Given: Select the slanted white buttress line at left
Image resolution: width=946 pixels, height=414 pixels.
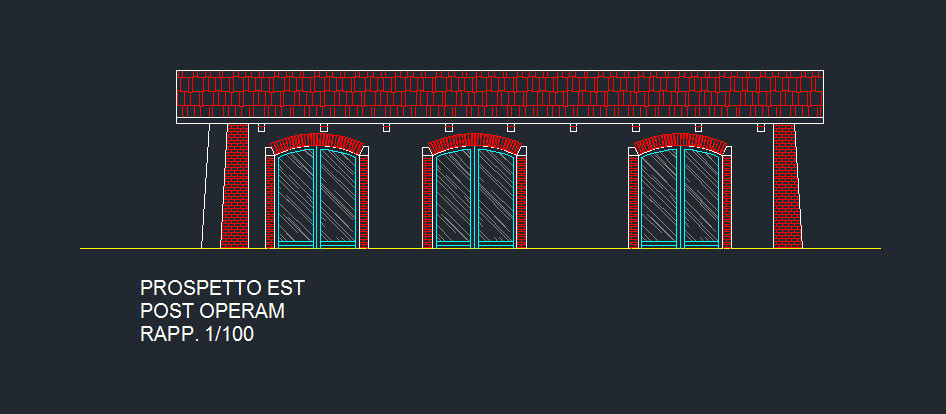Looking at the screenshot, I should [206, 190].
